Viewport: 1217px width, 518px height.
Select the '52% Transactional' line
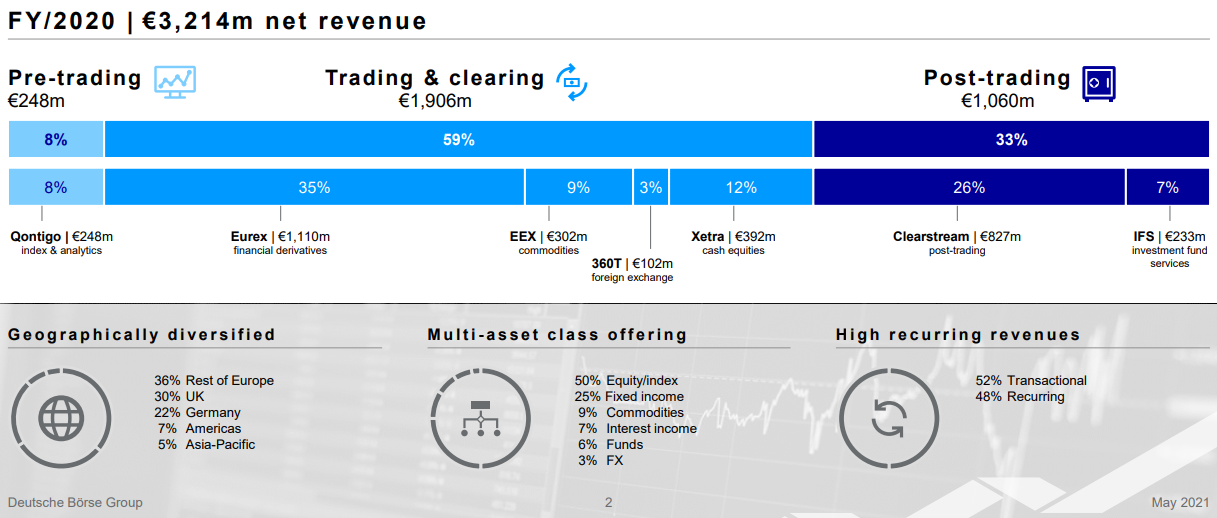tap(1031, 381)
